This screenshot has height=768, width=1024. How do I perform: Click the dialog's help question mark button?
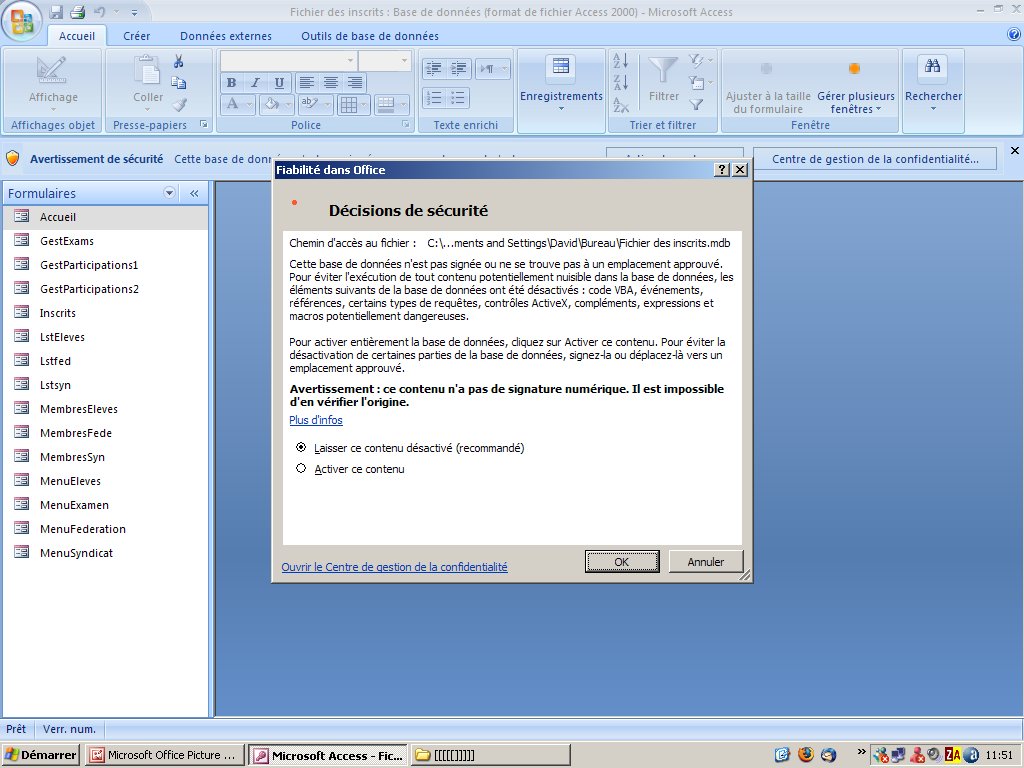click(x=722, y=170)
